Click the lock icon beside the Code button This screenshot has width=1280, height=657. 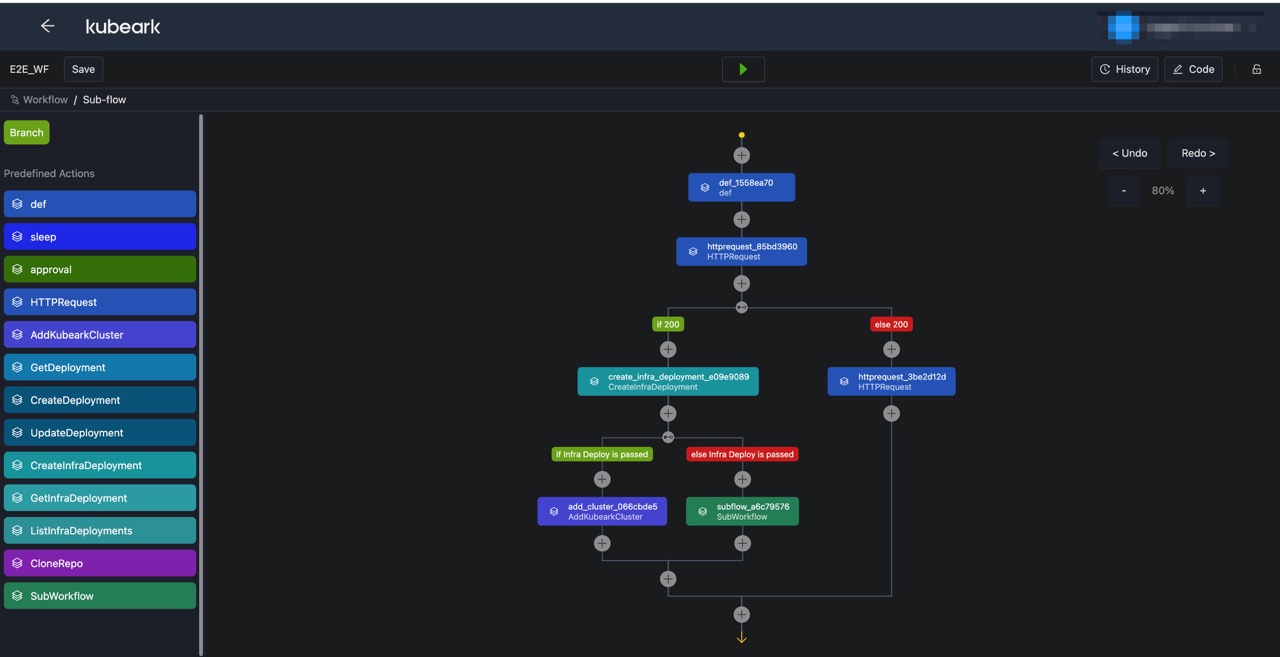click(x=1257, y=69)
